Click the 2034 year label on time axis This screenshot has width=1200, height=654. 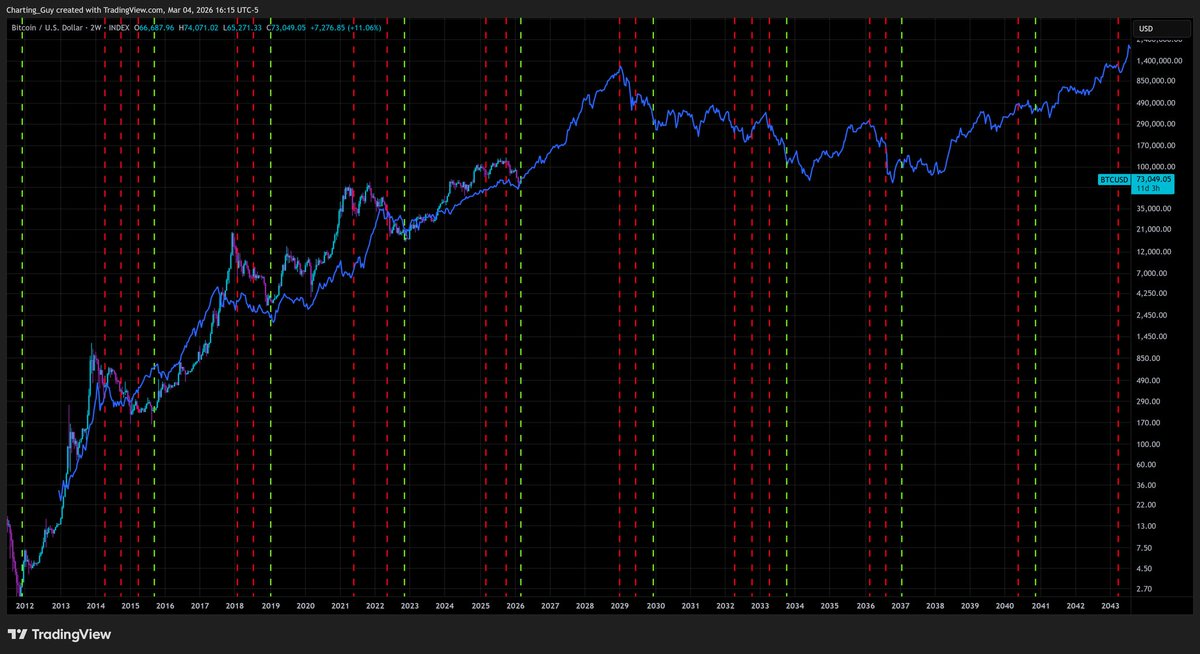[x=795, y=606]
